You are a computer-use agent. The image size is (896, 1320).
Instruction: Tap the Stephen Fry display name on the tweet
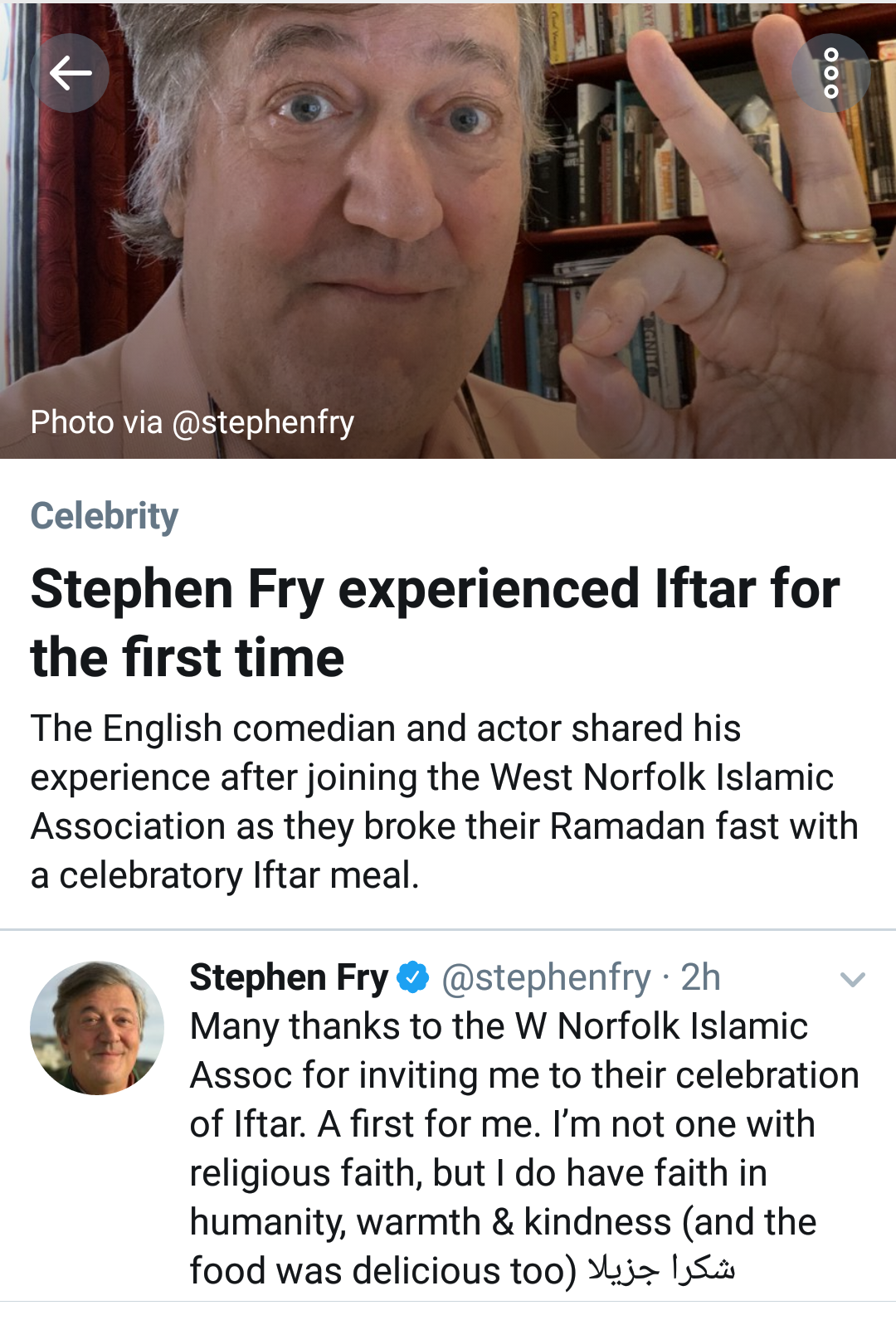click(x=289, y=977)
